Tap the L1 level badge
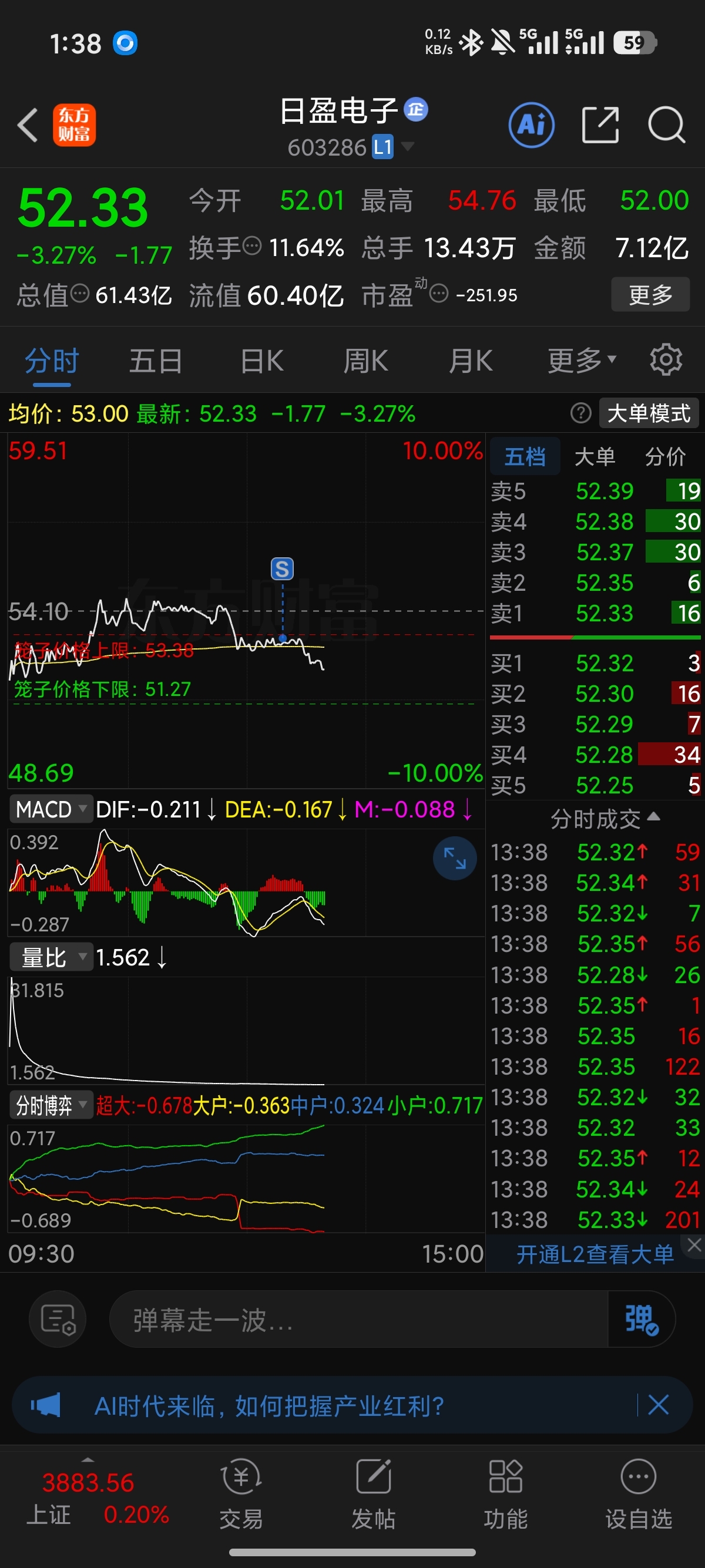This screenshot has height=1568, width=705. pyautogui.click(x=383, y=147)
